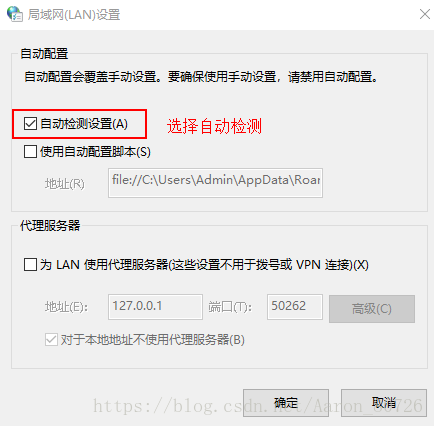The height and width of the screenshot is (426, 434).
Task: Click the 地址(E): label
Action: [x=66, y=307]
